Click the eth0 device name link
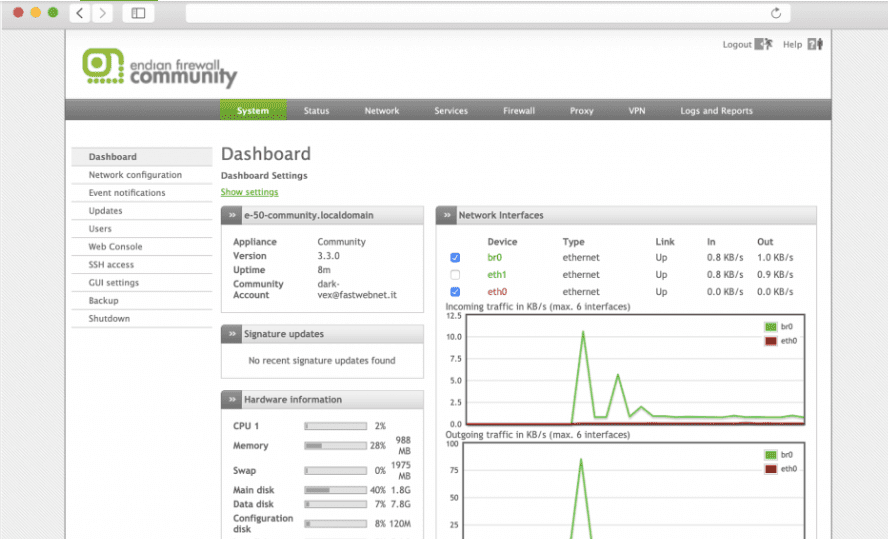 (x=497, y=292)
